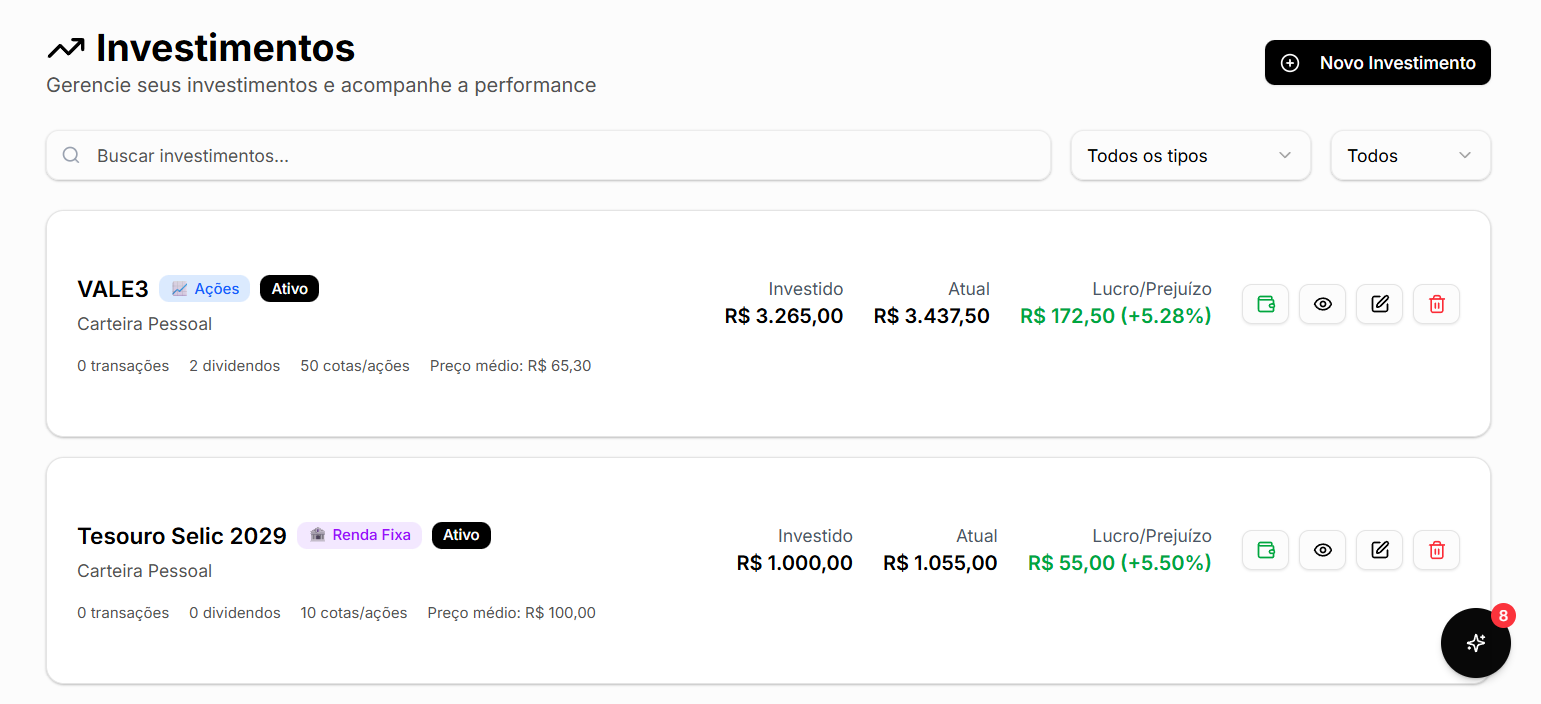
Task: Open the wallet icon on VALE3 card
Action: click(1265, 304)
